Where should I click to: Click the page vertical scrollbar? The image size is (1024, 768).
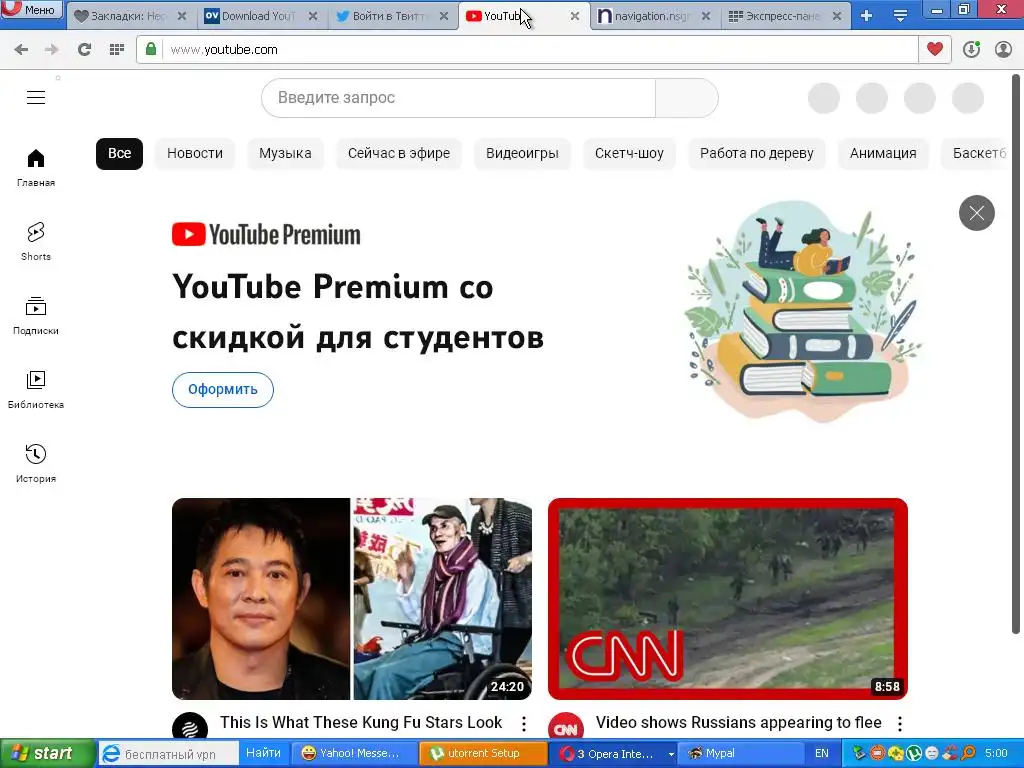click(1016, 353)
